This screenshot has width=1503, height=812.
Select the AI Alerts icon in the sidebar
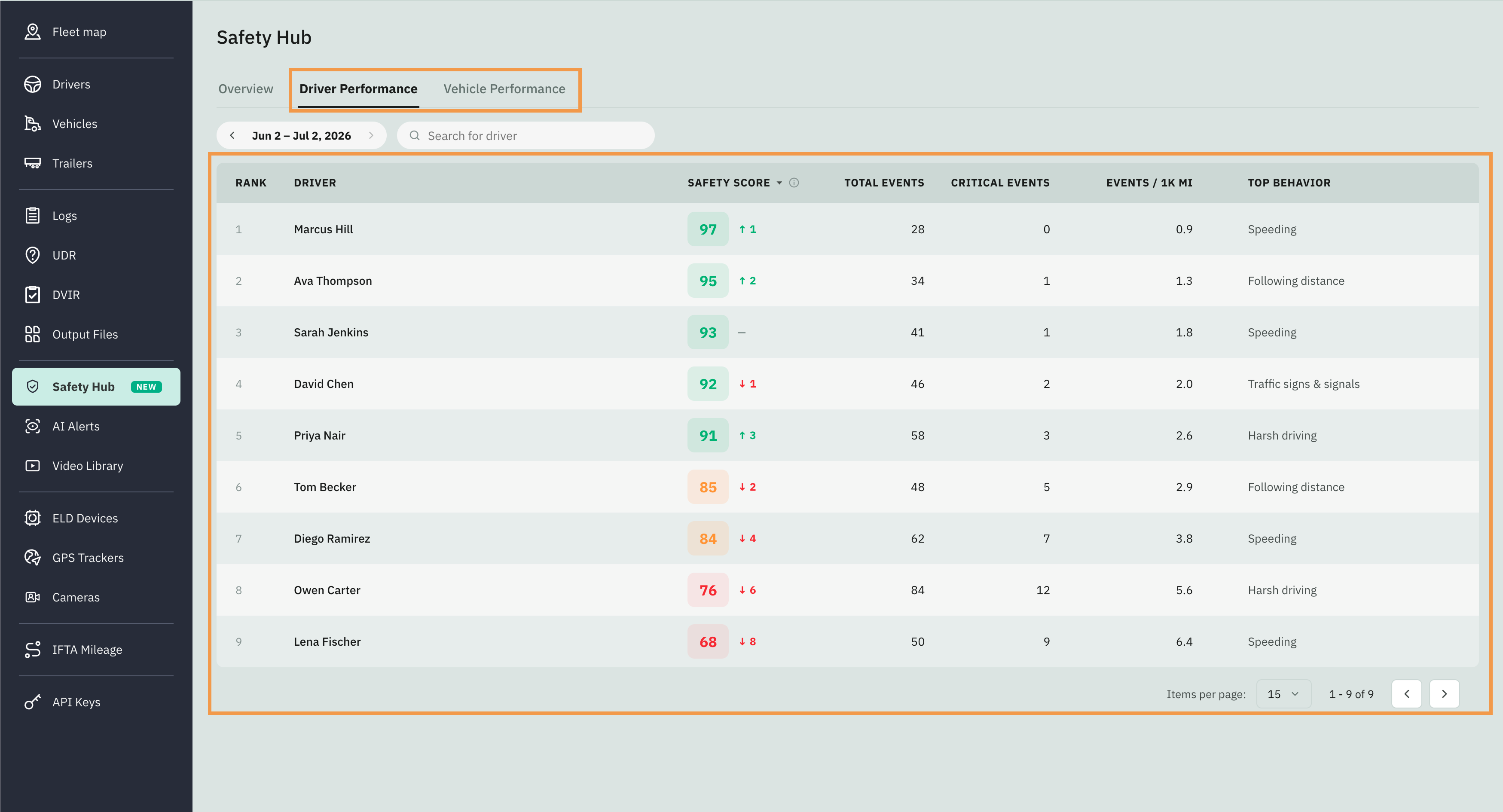[33, 427]
